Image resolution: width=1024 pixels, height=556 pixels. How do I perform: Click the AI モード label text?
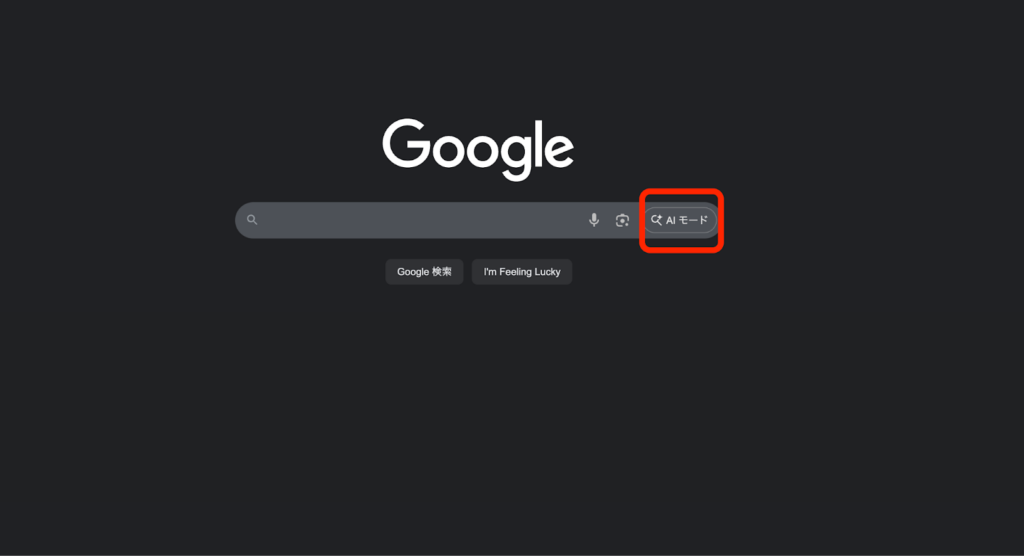pos(686,220)
